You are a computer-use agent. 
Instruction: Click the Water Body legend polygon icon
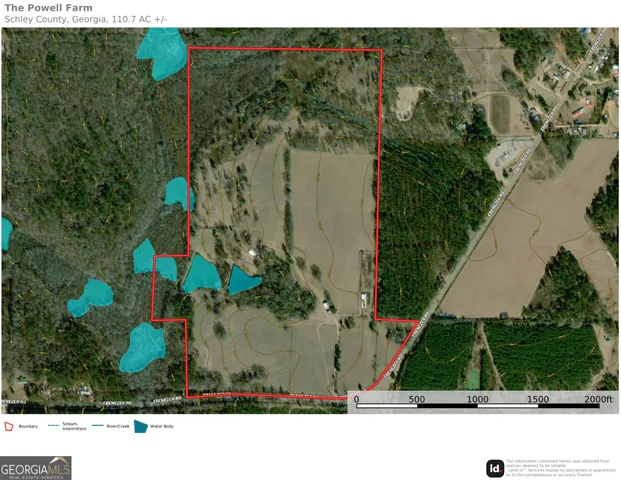[x=141, y=427]
